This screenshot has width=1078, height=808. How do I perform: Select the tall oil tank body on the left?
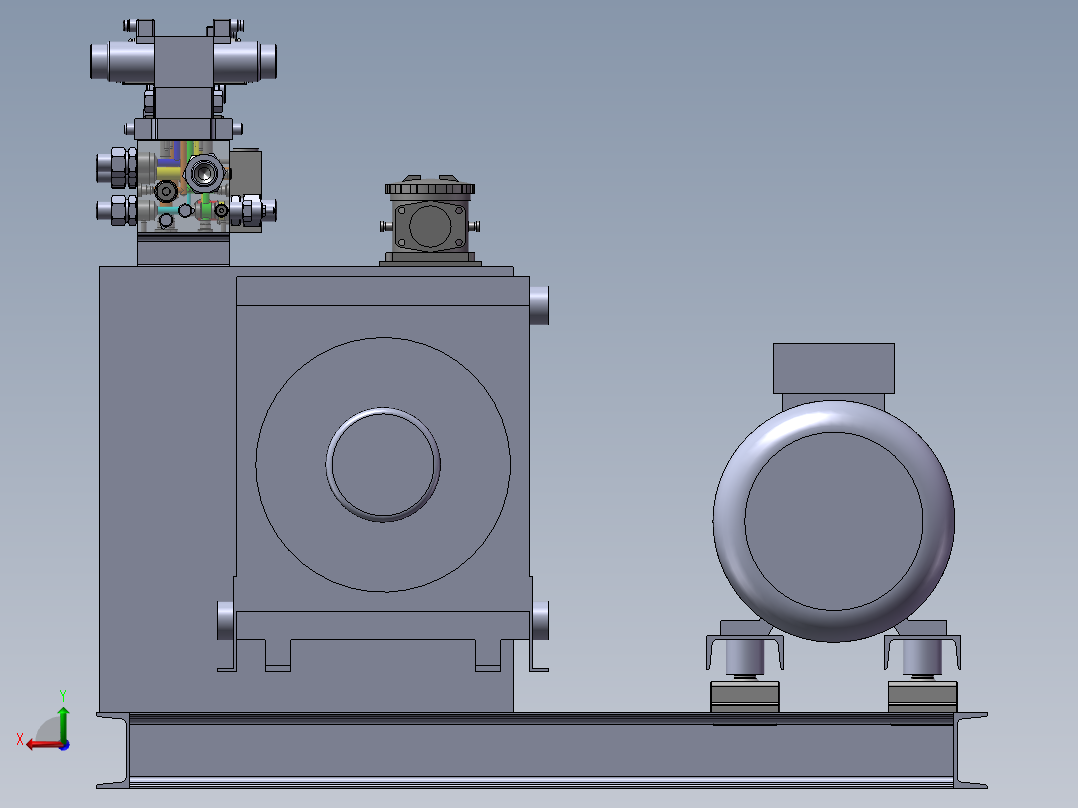(167, 489)
